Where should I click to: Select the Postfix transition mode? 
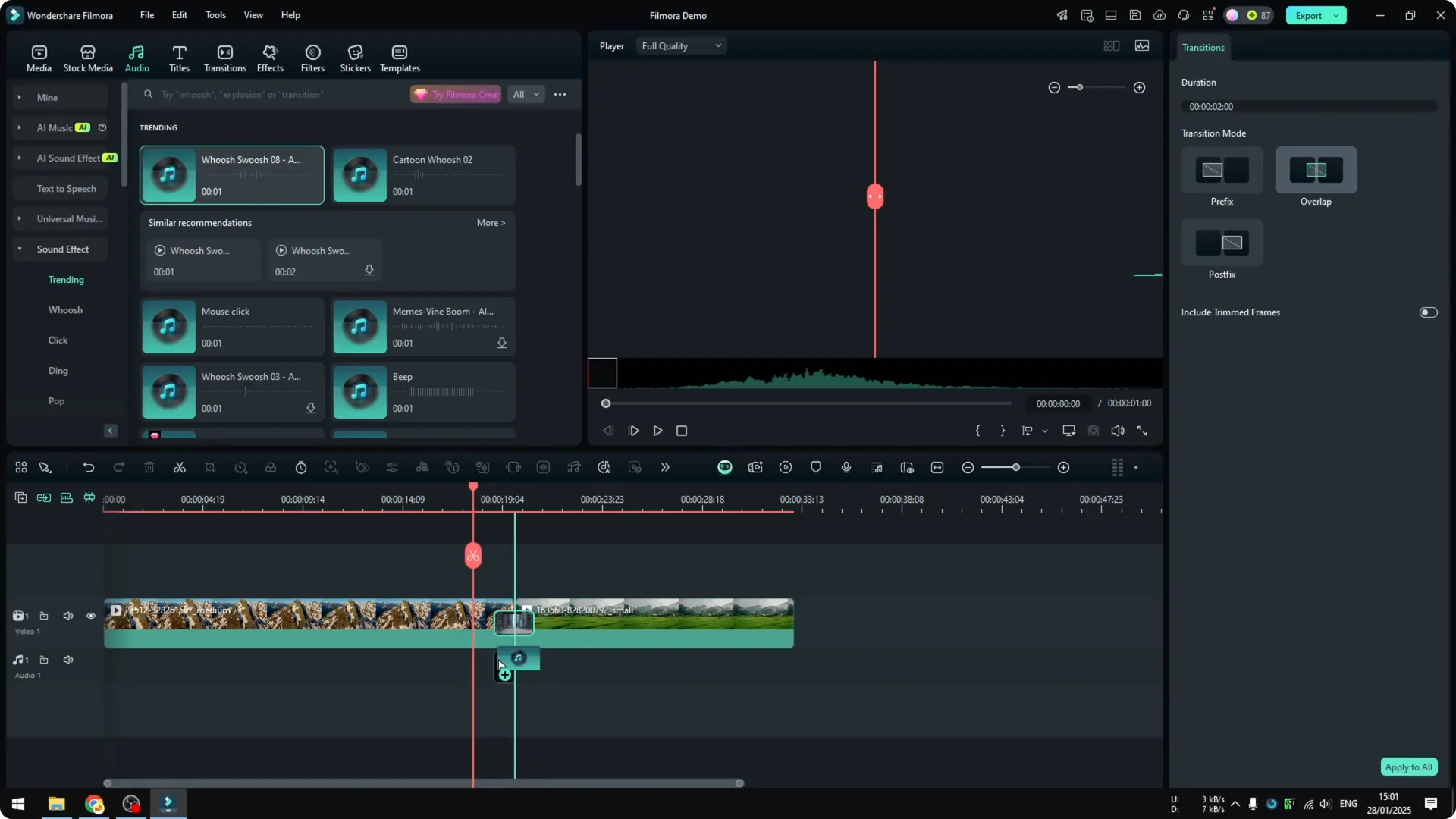tap(1222, 243)
